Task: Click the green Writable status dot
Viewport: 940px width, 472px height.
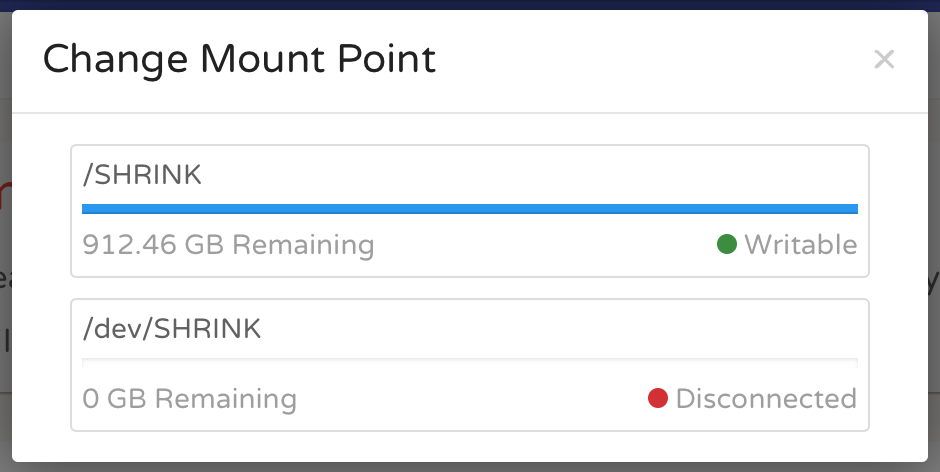Action: coord(727,244)
